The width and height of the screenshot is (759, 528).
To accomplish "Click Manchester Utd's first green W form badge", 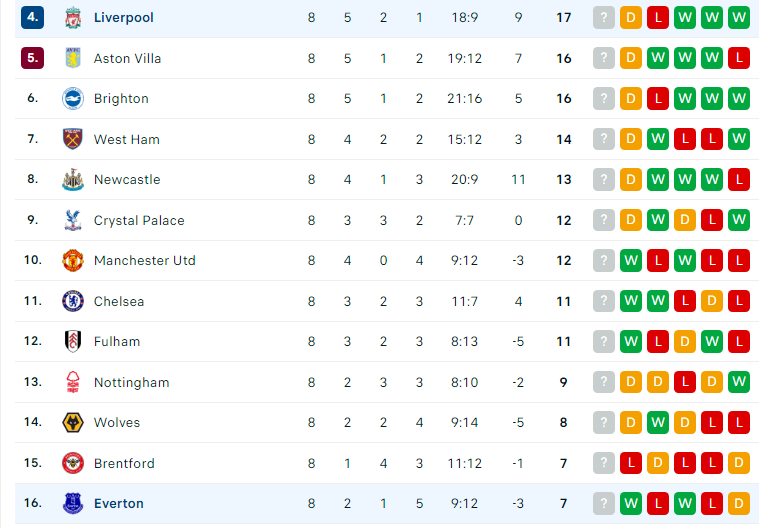I will coord(631,260).
